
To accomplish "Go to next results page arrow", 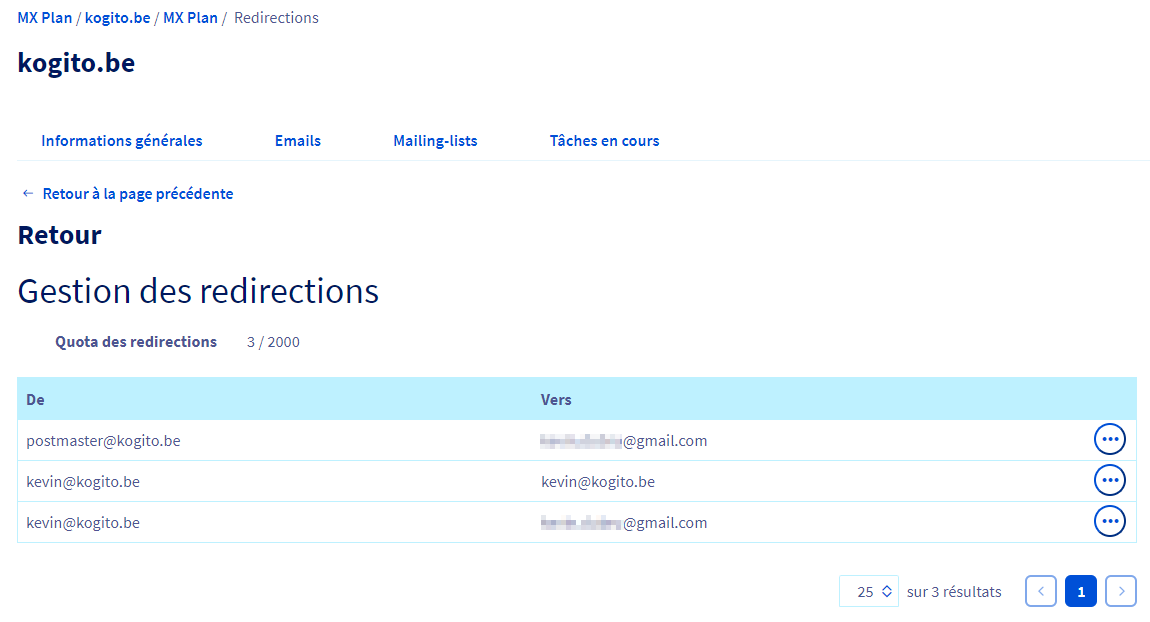I will (x=1121, y=591).
